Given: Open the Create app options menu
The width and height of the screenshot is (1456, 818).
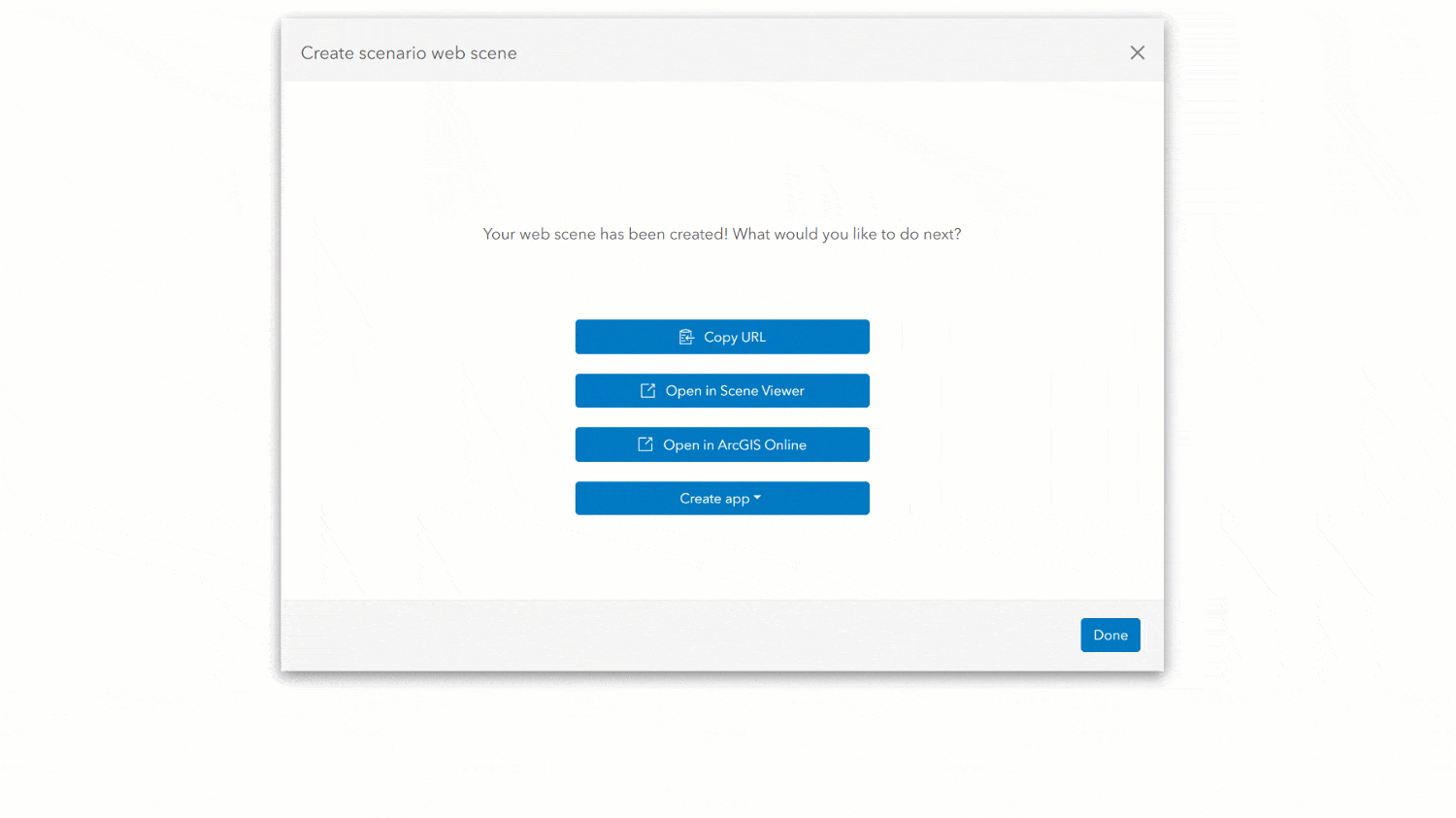Looking at the screenshot, I should [x=722, y=498].
